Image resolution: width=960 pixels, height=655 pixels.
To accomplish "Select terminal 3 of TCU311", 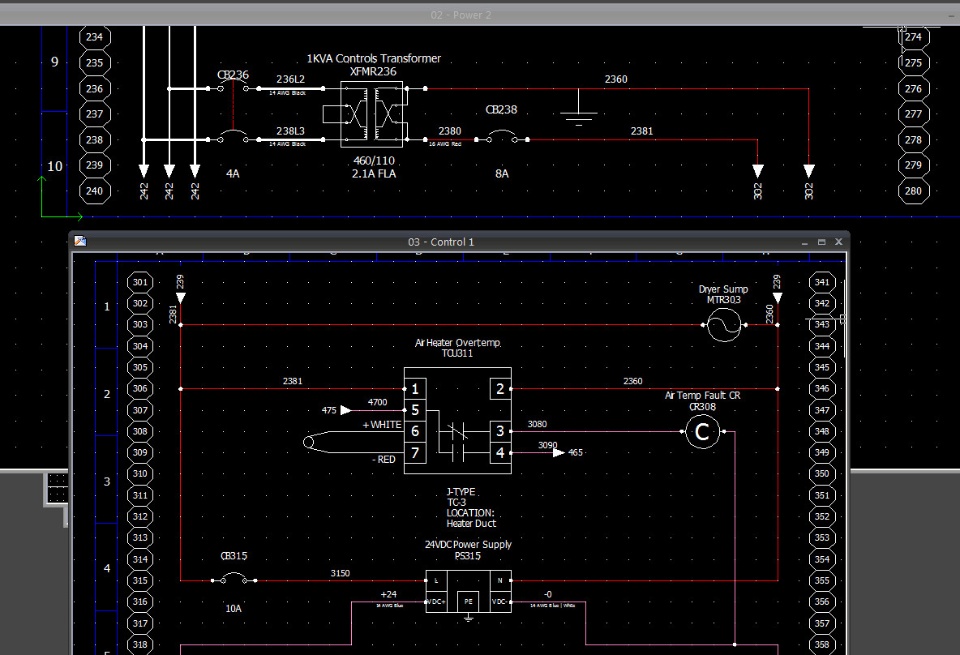I will point(500,432).
